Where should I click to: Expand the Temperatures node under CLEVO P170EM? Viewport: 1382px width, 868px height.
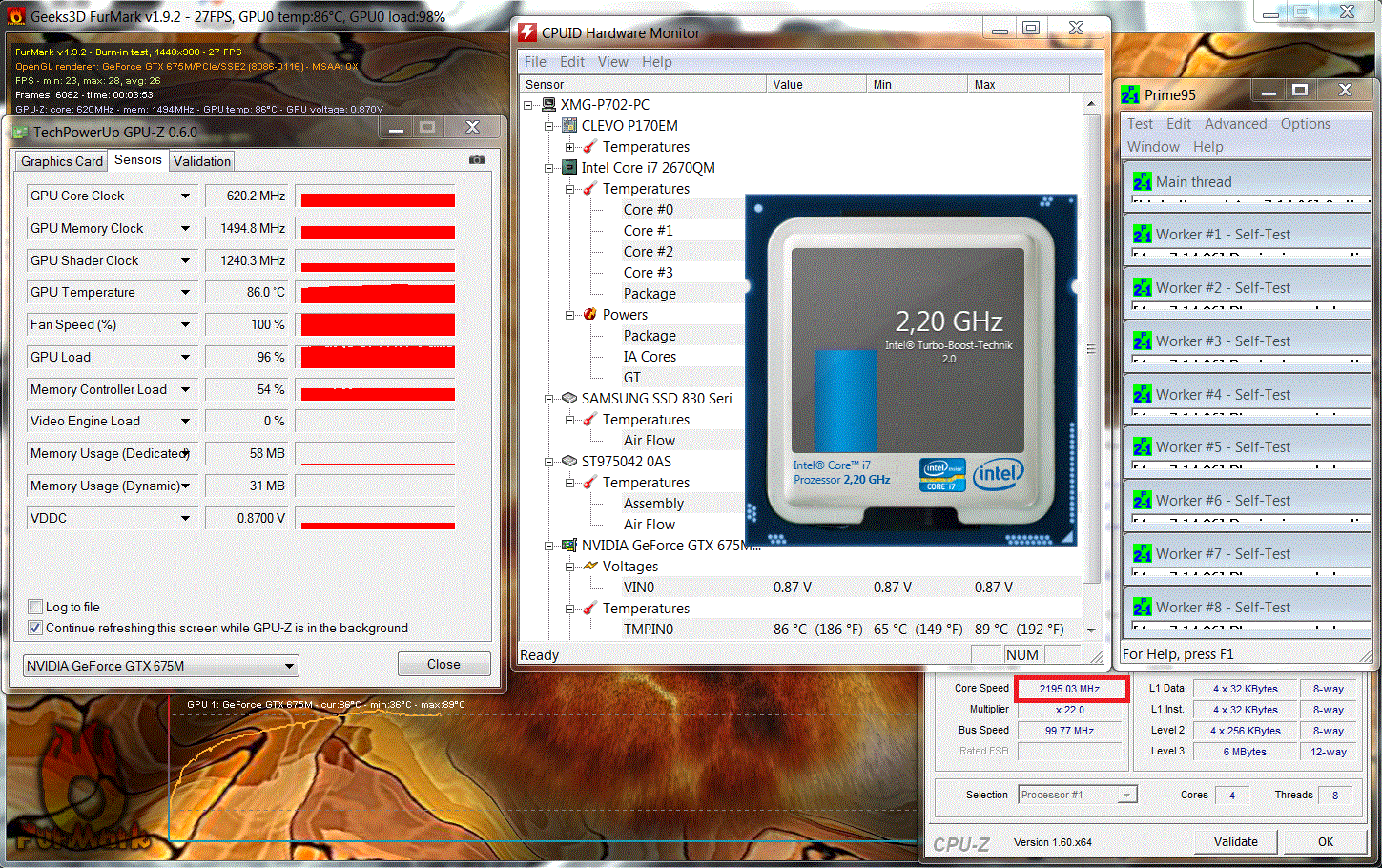(x=569, y=147)
